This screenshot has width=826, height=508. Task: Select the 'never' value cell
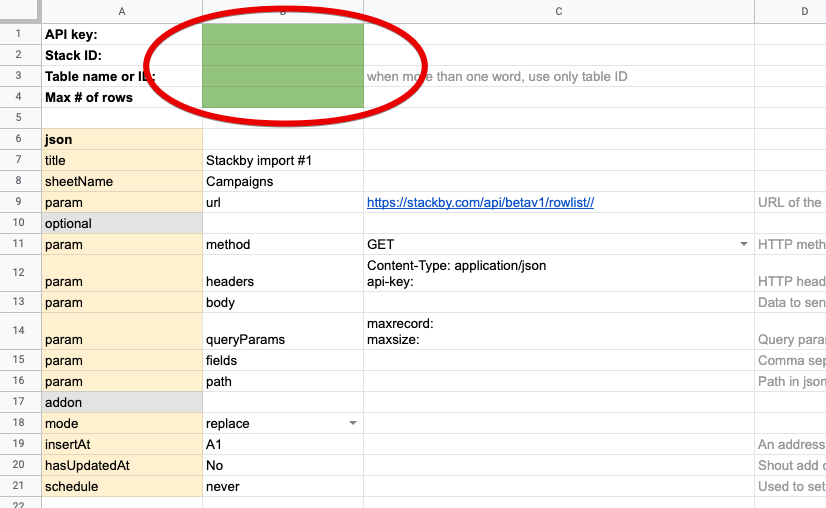[x=283, y=486]
